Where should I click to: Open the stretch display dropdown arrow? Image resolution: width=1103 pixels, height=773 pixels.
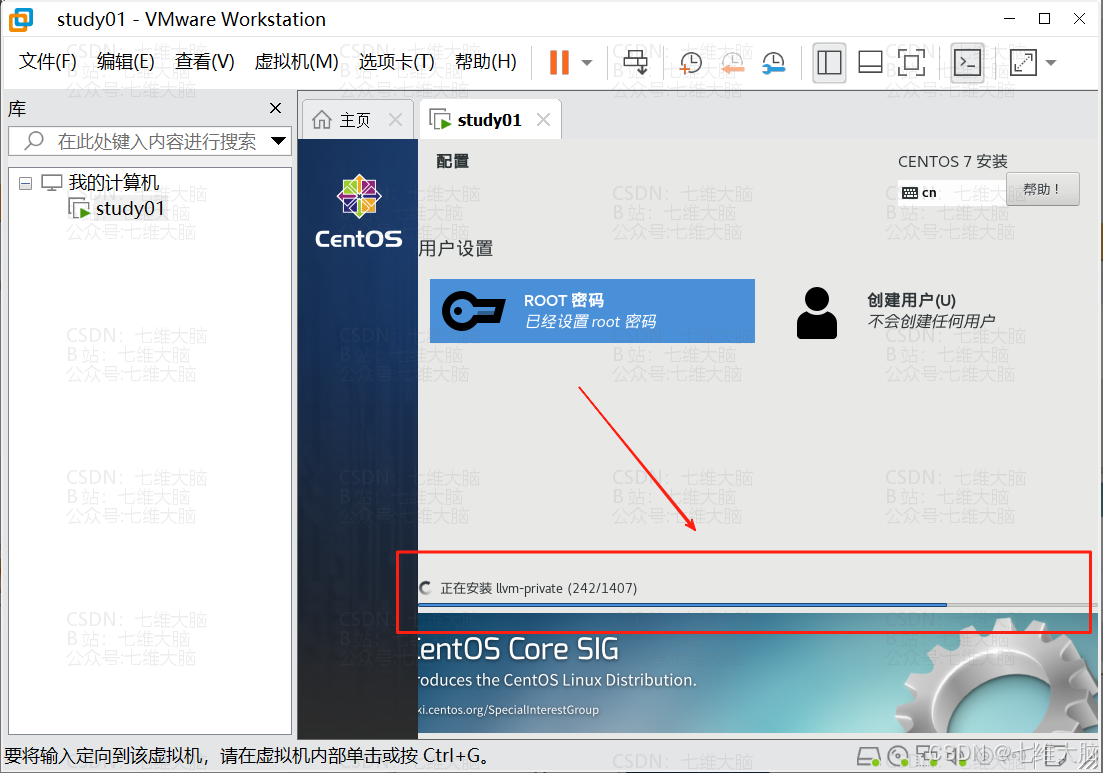(x=1051, y=63)
